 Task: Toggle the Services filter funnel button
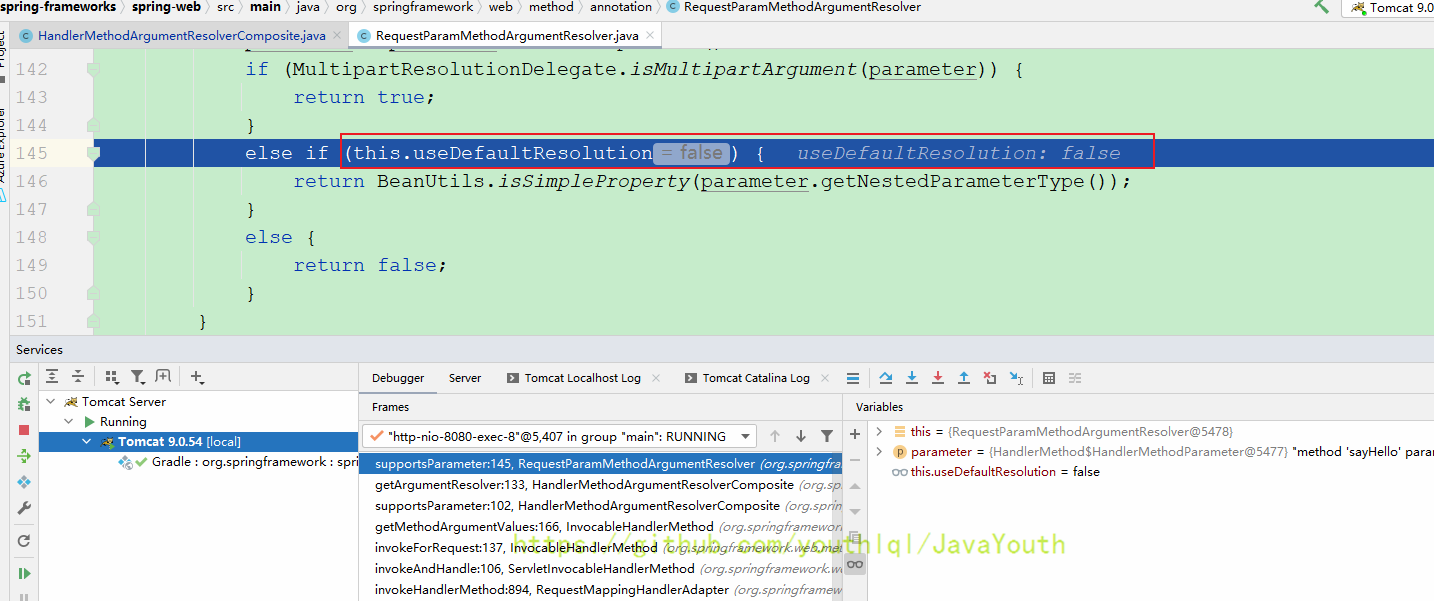pyautogui.click(x=137, y=377)
